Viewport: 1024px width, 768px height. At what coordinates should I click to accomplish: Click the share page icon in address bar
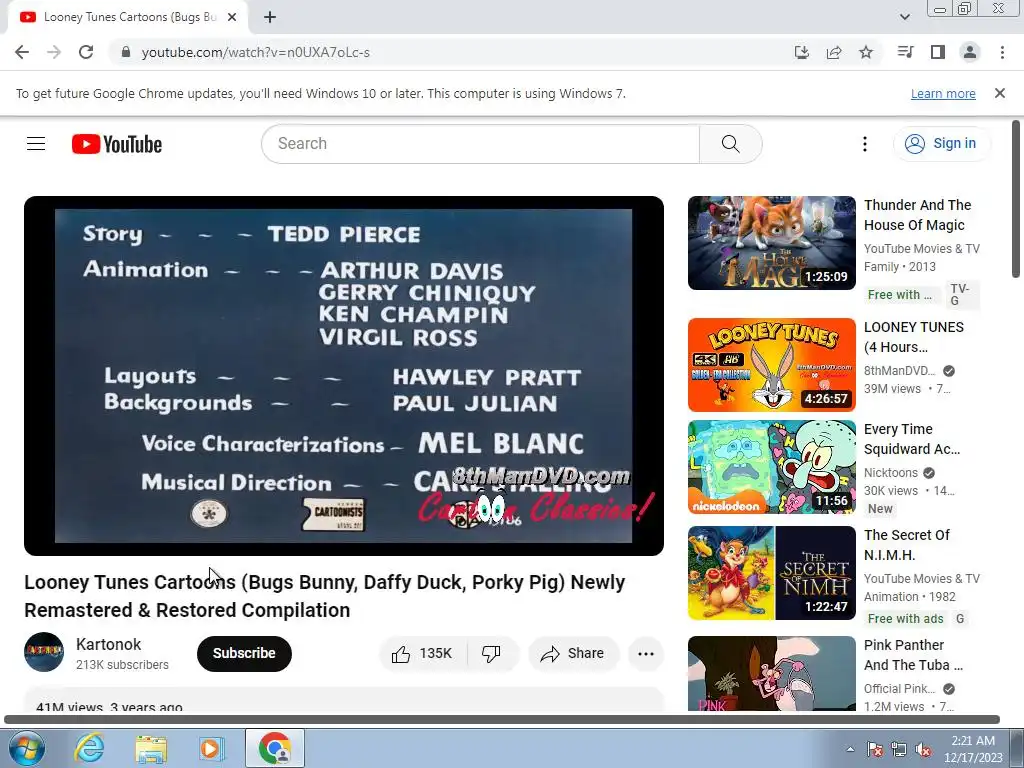tap(834, 52)
